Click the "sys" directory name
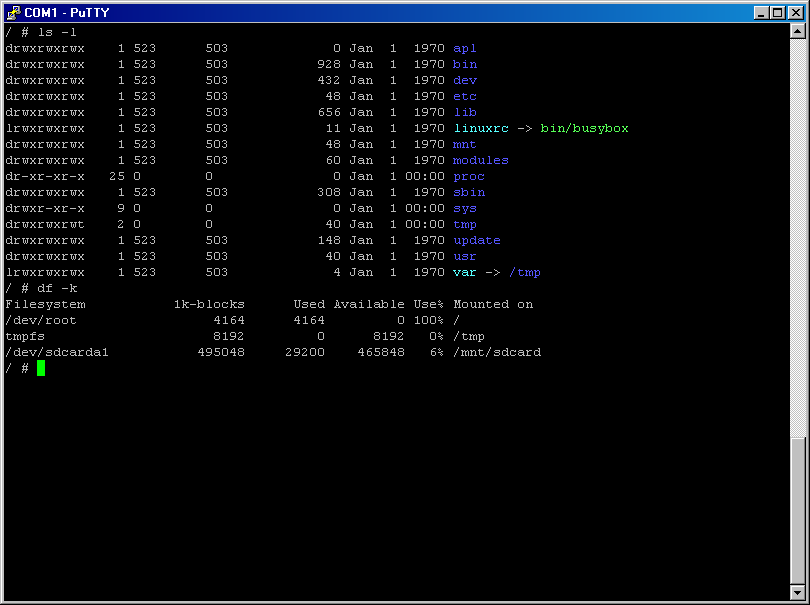 pos(465,209)
